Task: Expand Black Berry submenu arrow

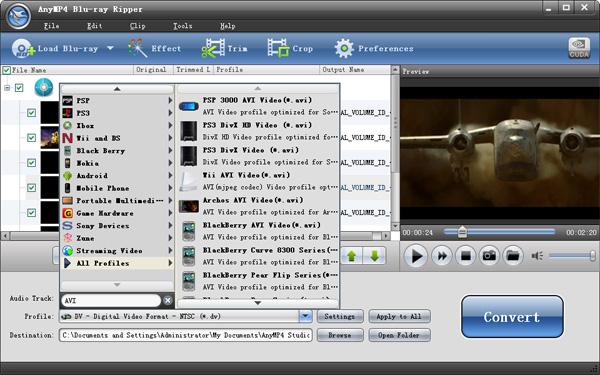Action: click(x=170, y=151)
